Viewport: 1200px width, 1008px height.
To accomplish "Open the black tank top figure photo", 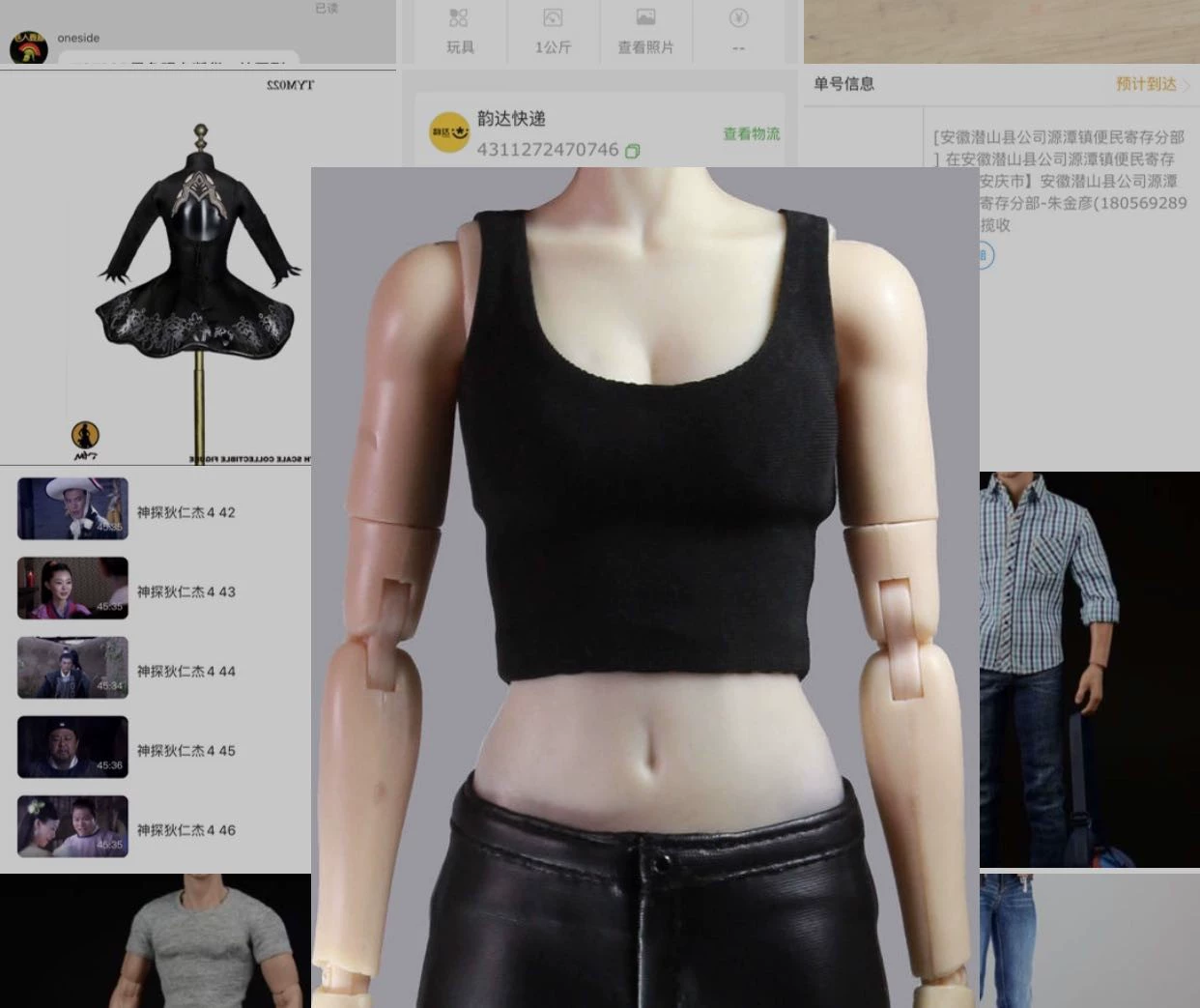I will pos(644,588).
